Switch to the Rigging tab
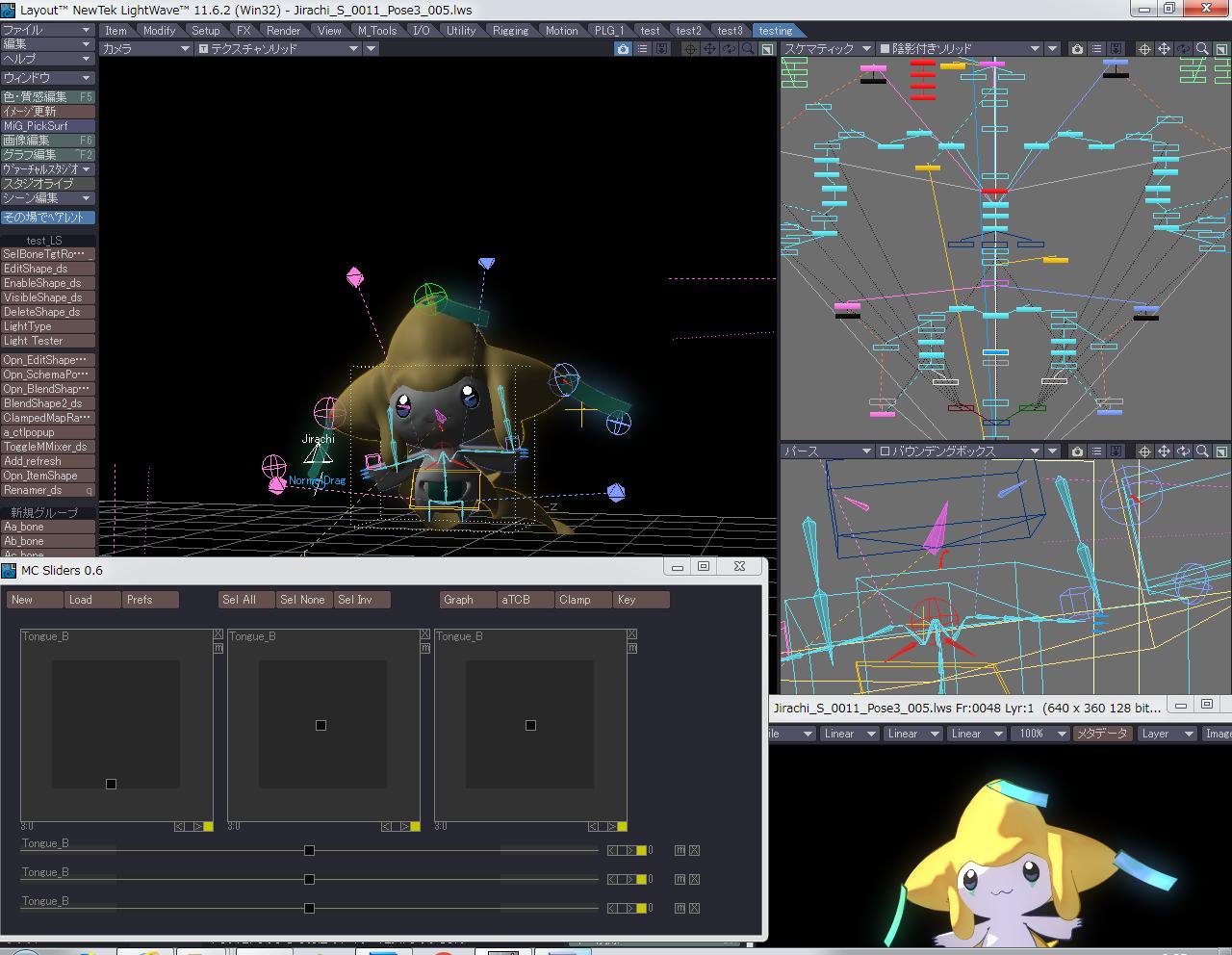 point(510,30)
